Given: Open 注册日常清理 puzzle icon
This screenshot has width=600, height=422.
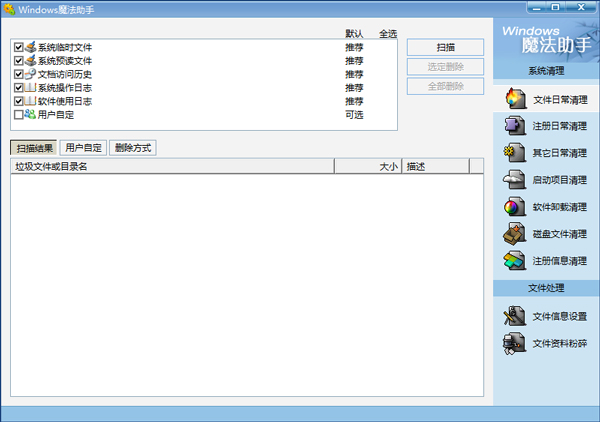Looking at the screenshot, I should point(515,126).
